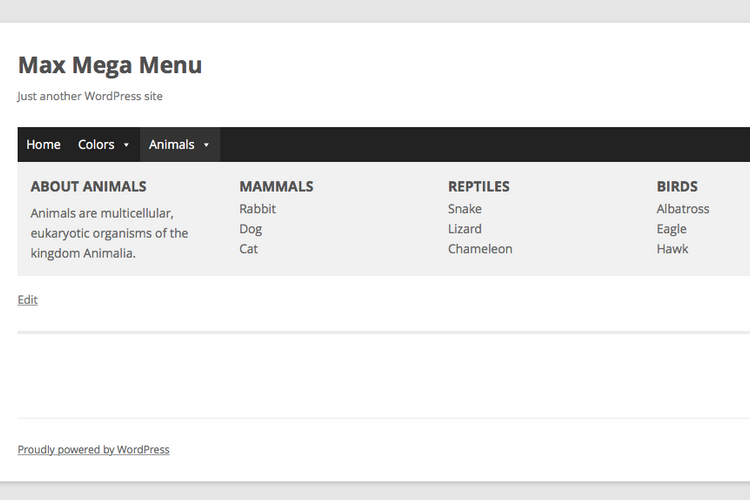Select the Eagle link
The width and height of the screenshot is (750, 500).
tap(671, 229)
